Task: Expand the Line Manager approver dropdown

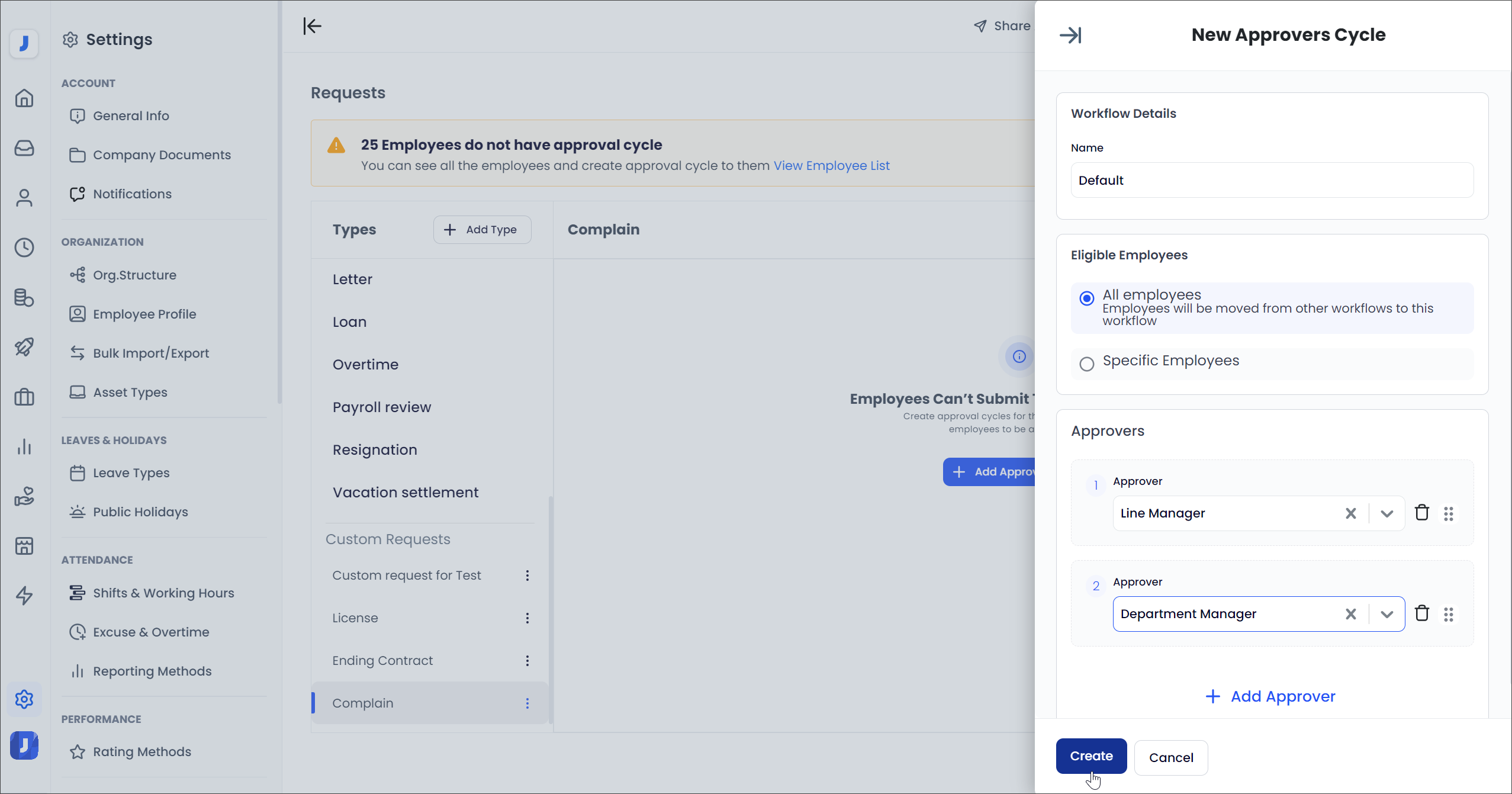Action: 1386,513
